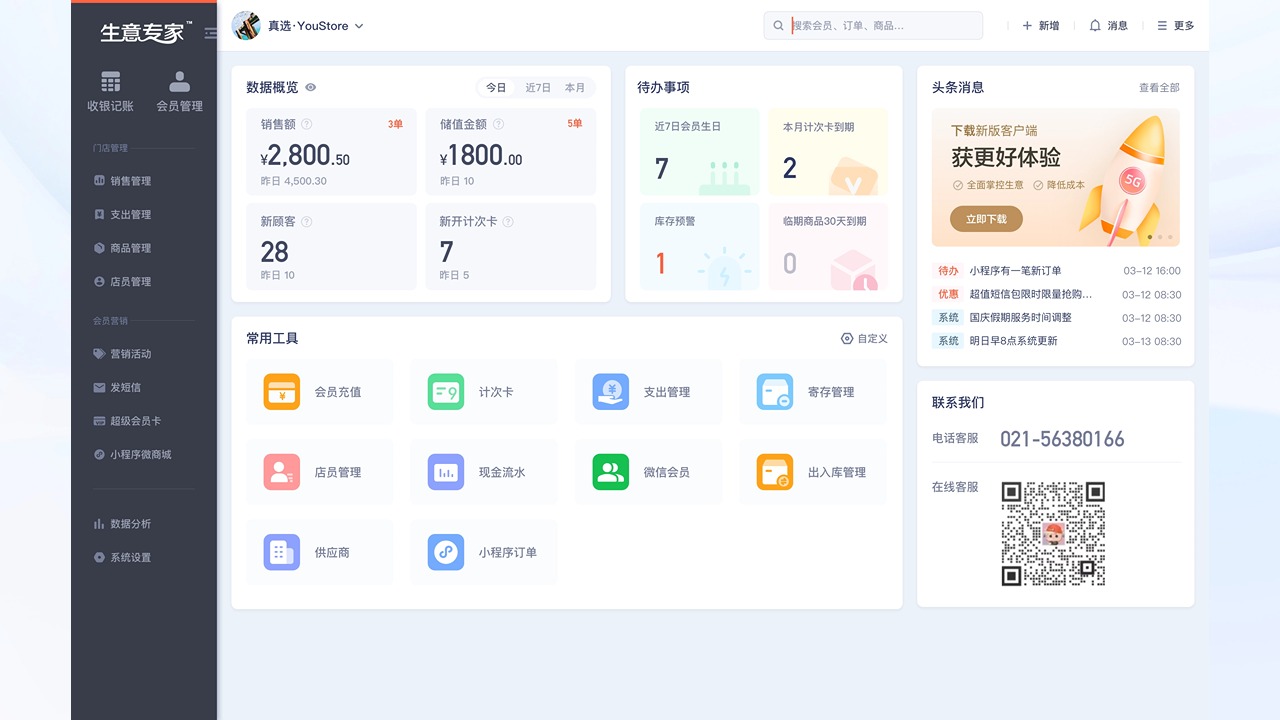
Task: Open the 近7日会员生日 todo card
Action: (x=699, y=152)
